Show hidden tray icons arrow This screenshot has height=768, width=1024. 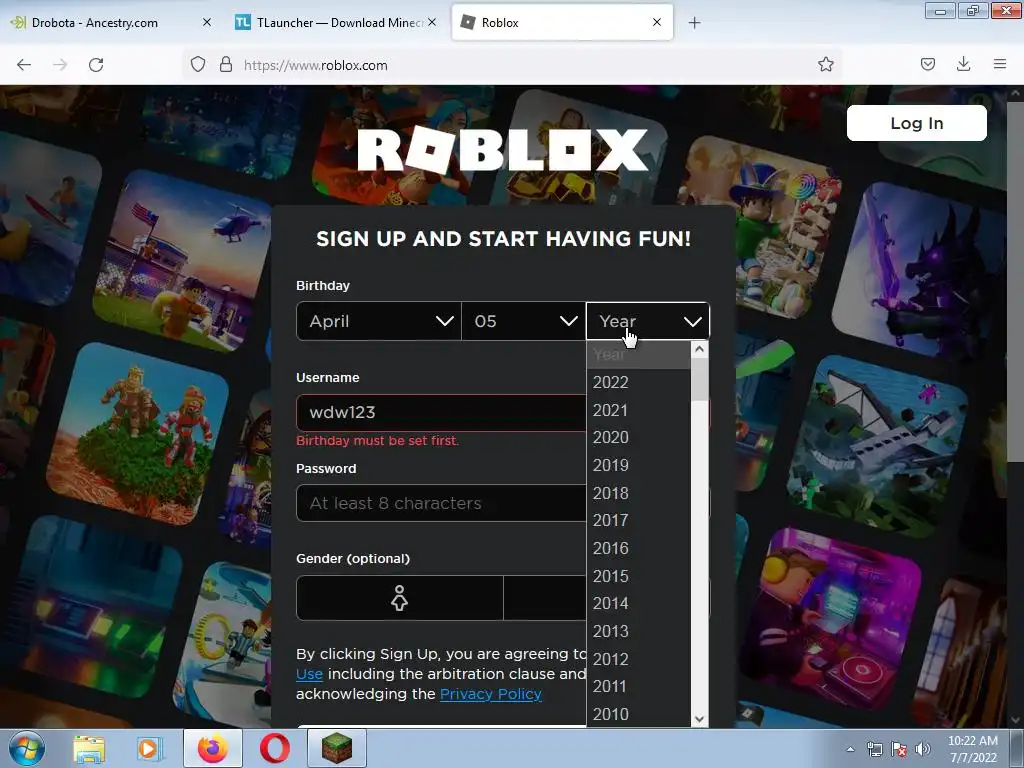(850, 749)
